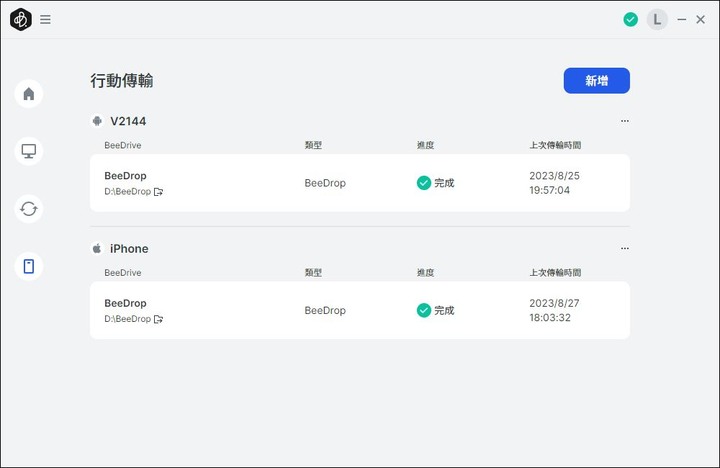Image resolution: width=720 pixels, height=468 pixels.
Task: Click the V2144 device name
Action: pos(128,121)
